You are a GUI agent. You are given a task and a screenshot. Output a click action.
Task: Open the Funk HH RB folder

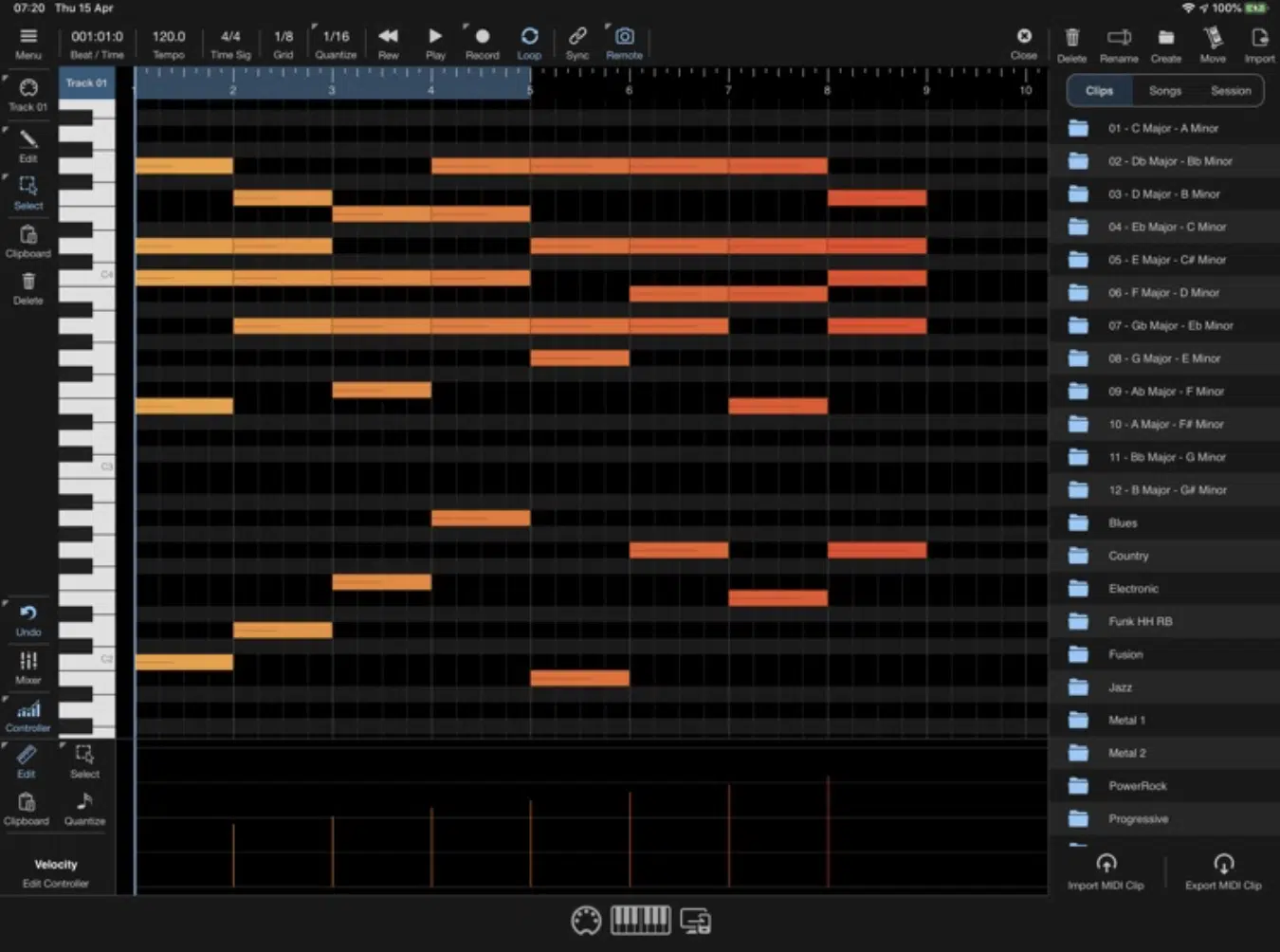[1165, 621]
